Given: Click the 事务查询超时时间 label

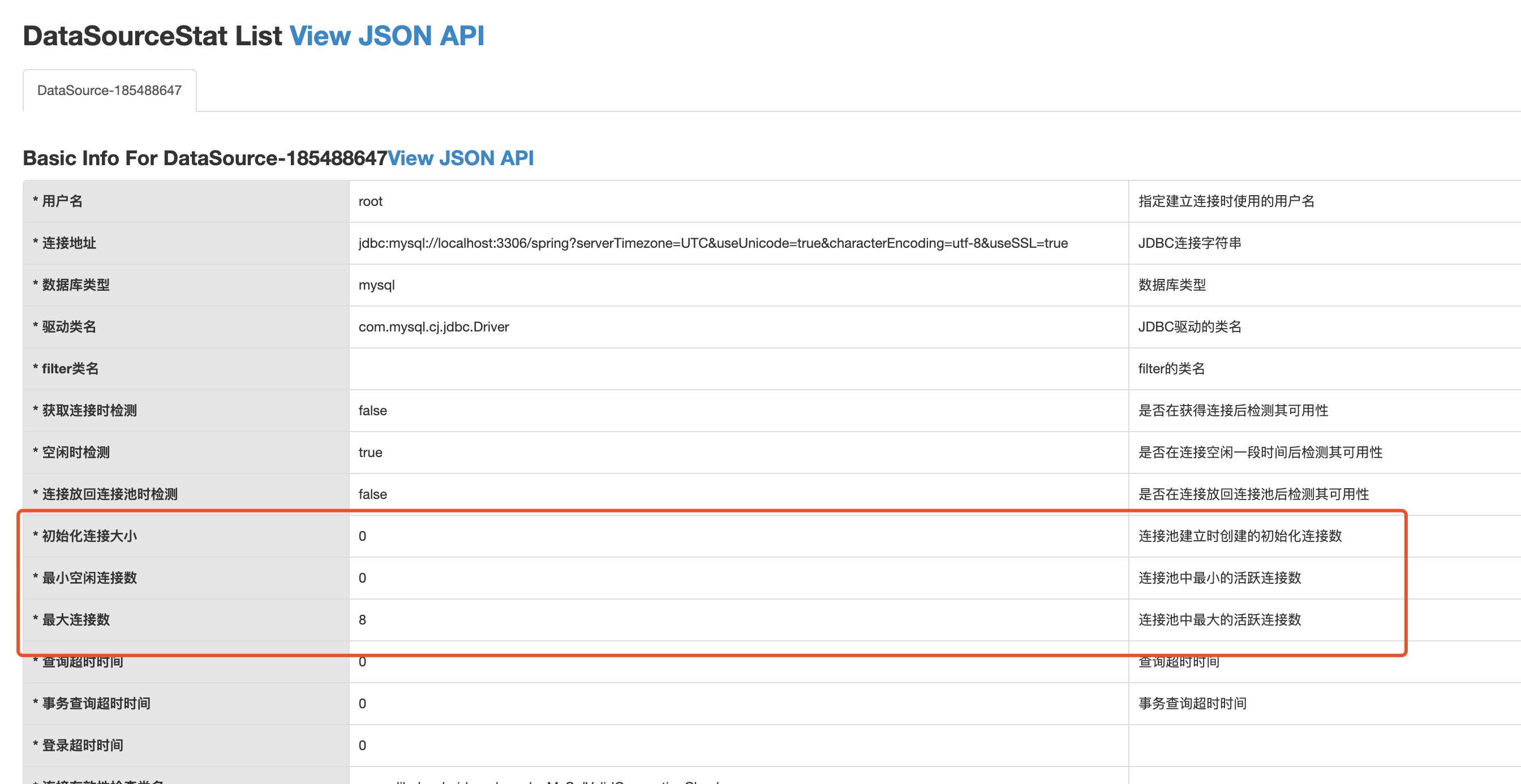Looking at the screenshot, I should pyautogui.click(x=92, y=704).
